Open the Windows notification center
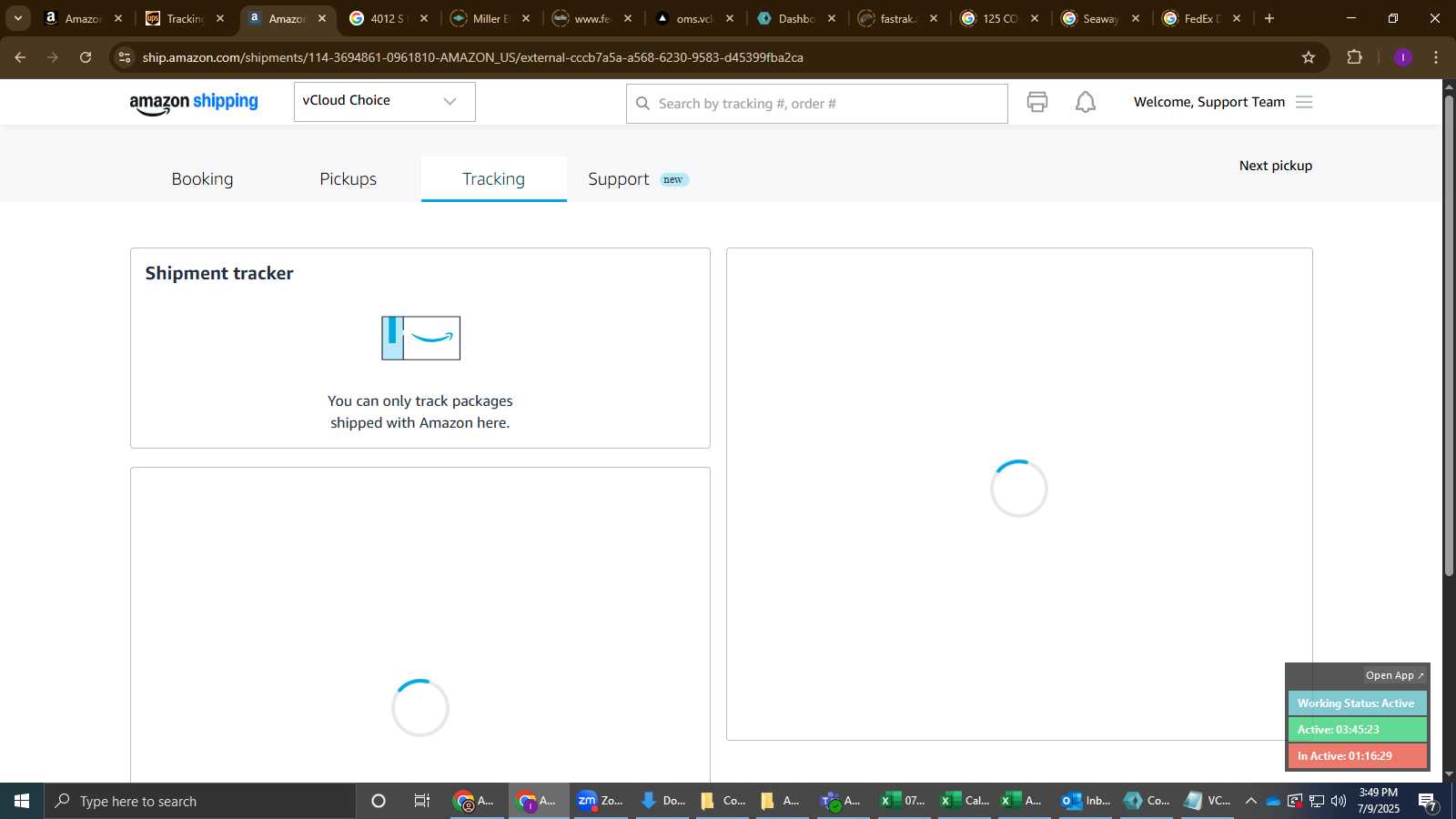This screenshot has height=819, width=1456. coord(1427,801)
